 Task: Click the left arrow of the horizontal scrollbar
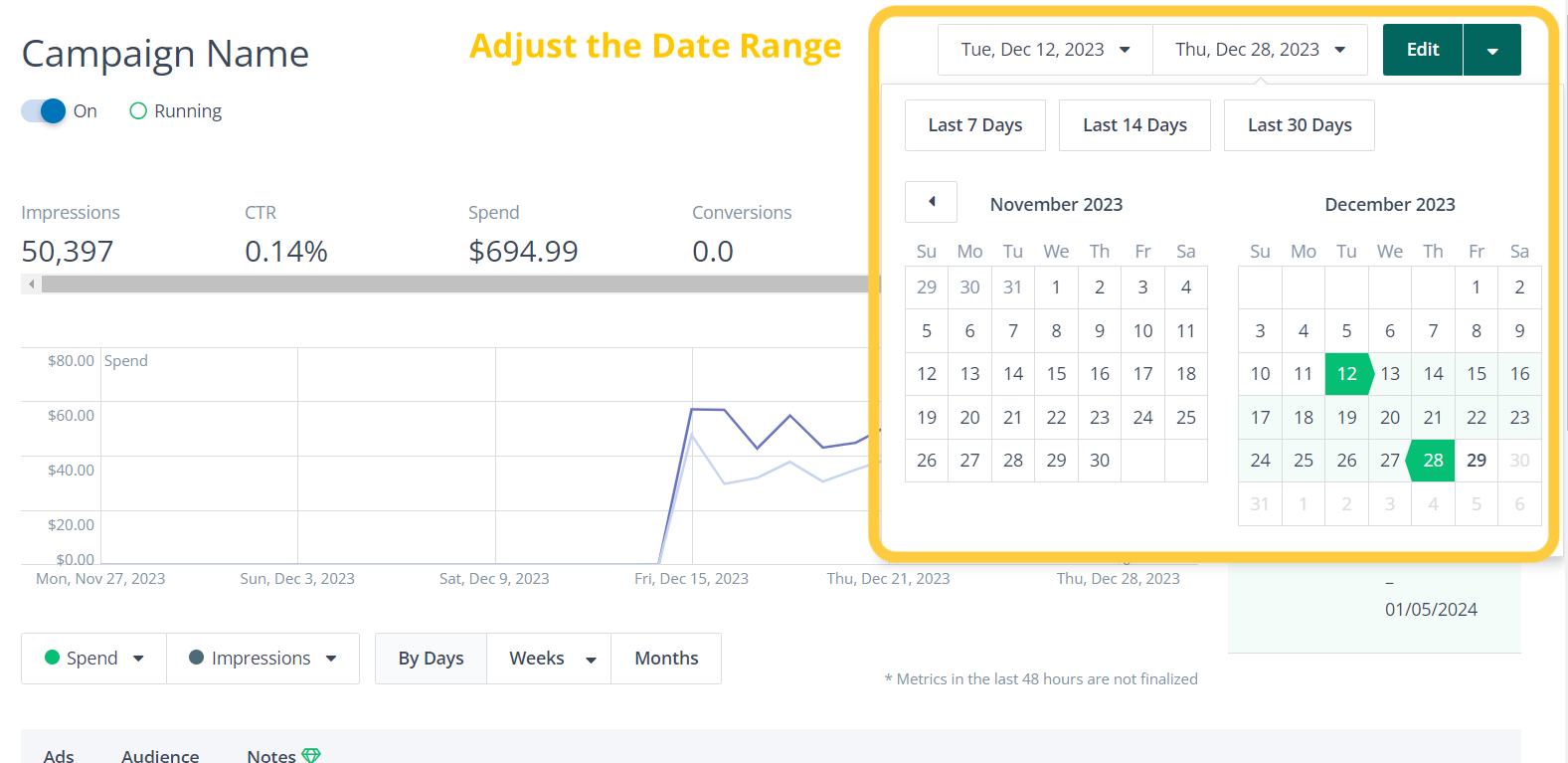[x=32, y=285]
